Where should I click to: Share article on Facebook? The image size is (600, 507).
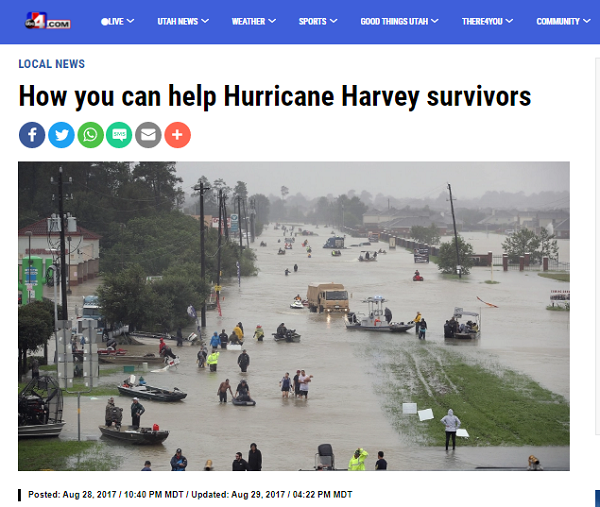point(32,135)
